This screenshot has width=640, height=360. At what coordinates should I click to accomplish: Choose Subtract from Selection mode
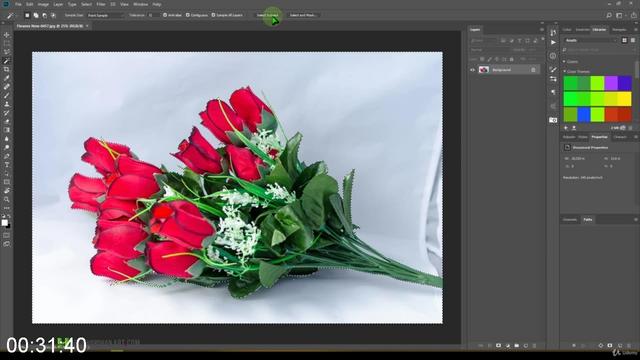44,15
